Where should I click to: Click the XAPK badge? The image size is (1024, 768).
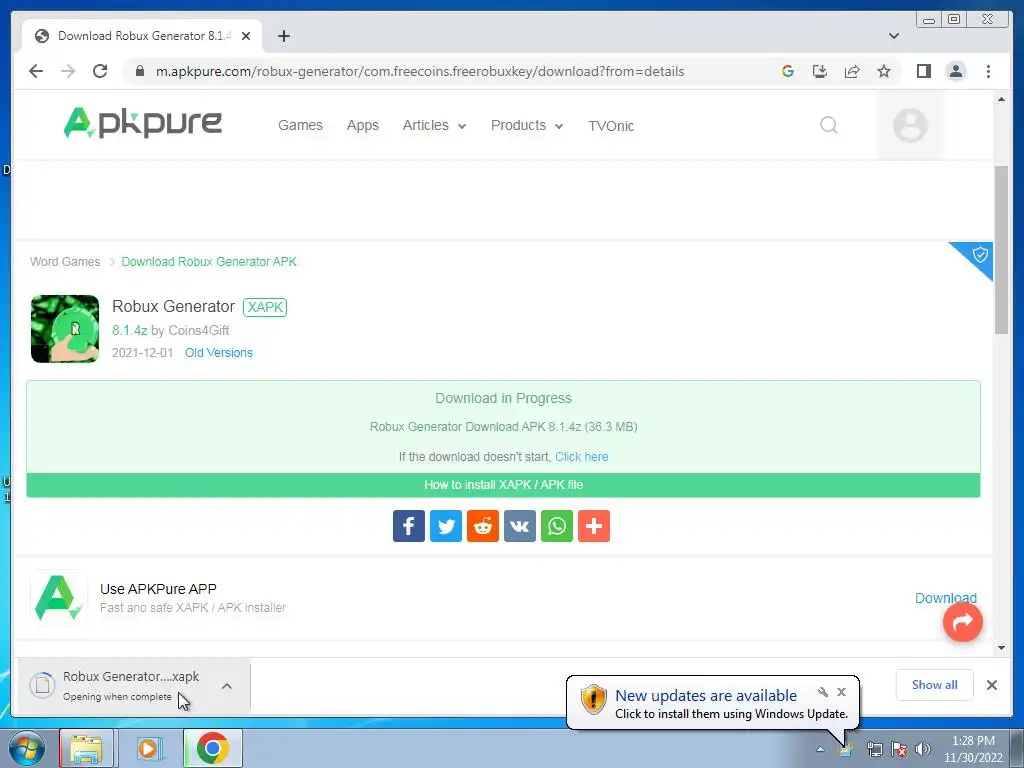coord(264,307)
